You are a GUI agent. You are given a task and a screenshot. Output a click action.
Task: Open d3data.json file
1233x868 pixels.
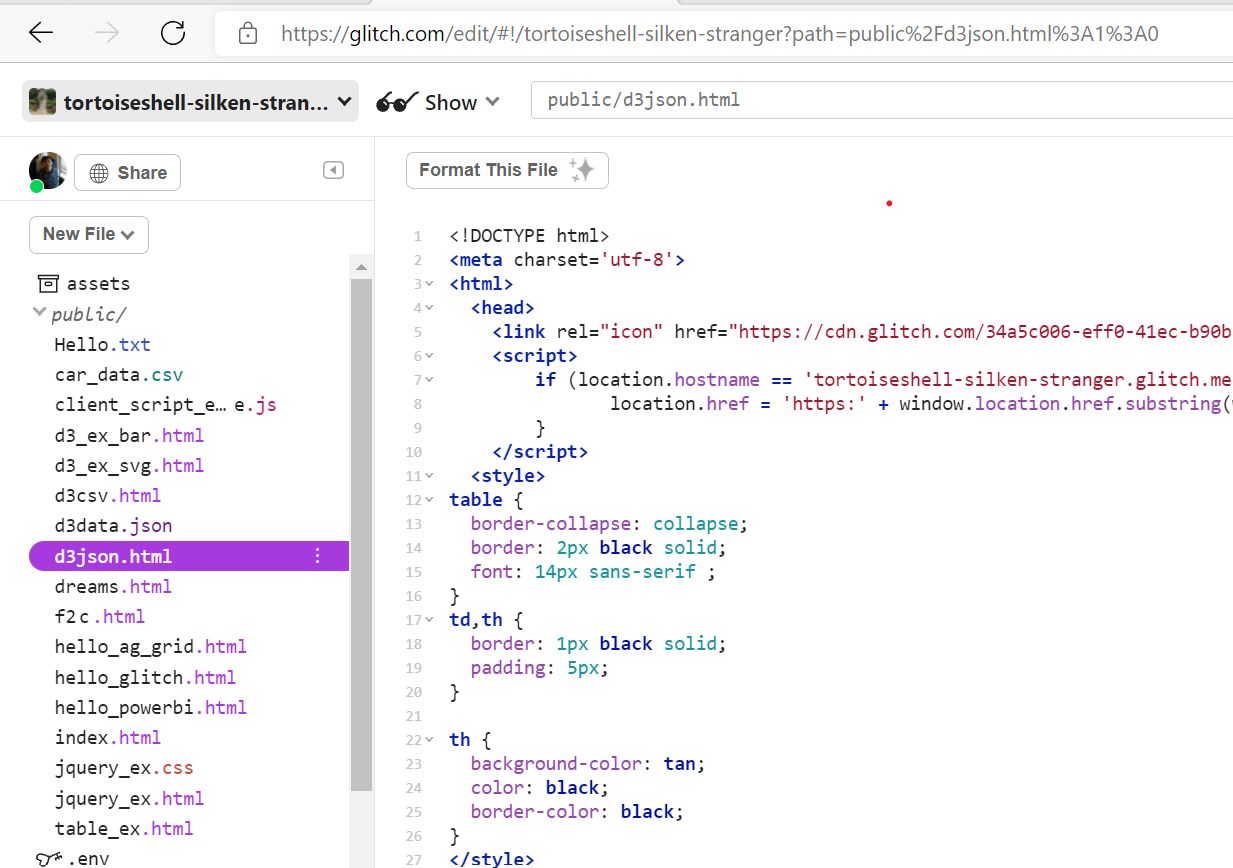113,525
